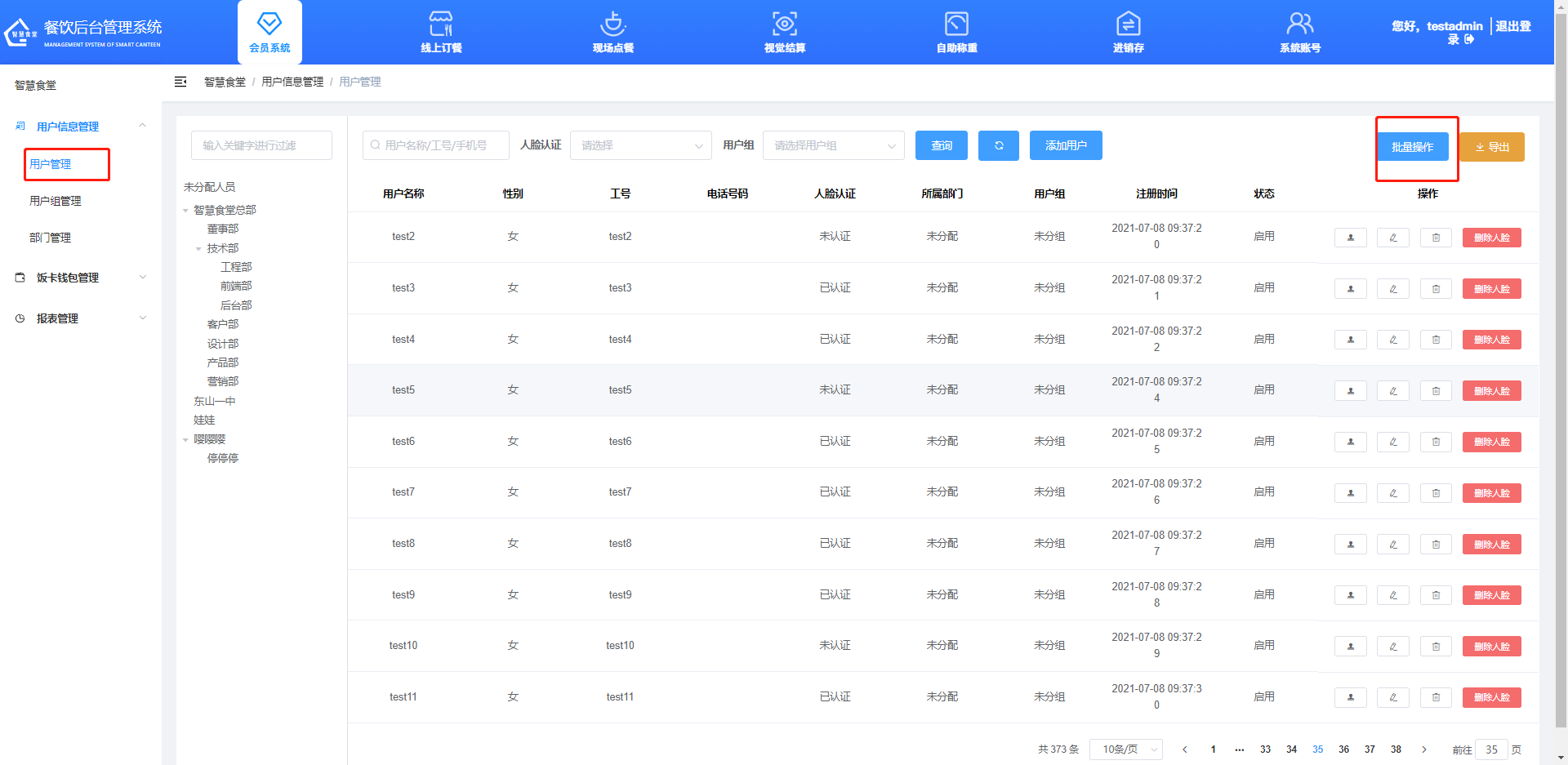Screen dimensions: 1568x765
Task: Click the orange 导出 export button
Action: tap(1491, 147)
